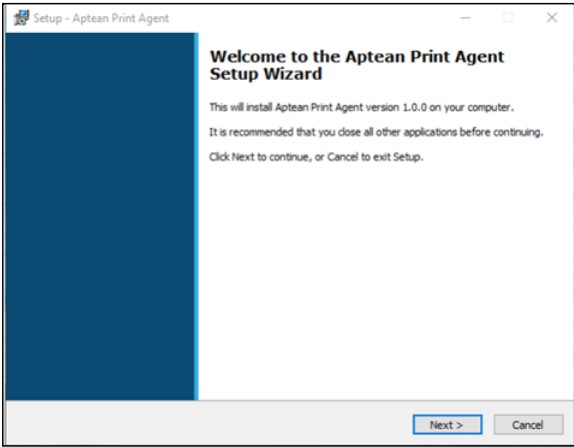The image size is (574, 447).
Task: Click the 'Welcome to the Aptean Print Agent' heading
Action: (357, 57)
